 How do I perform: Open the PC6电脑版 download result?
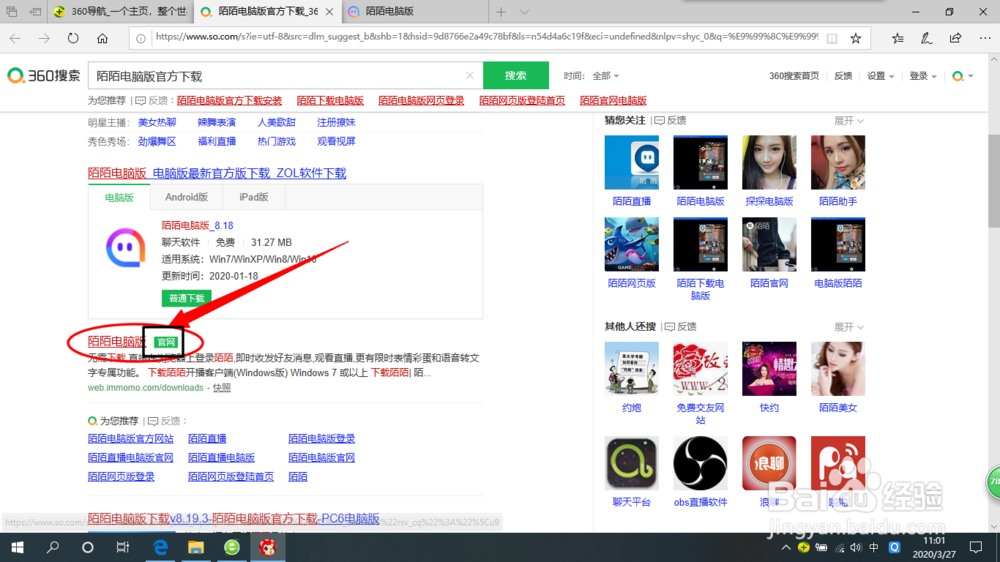pyautogui.click(x=233, y=519)
